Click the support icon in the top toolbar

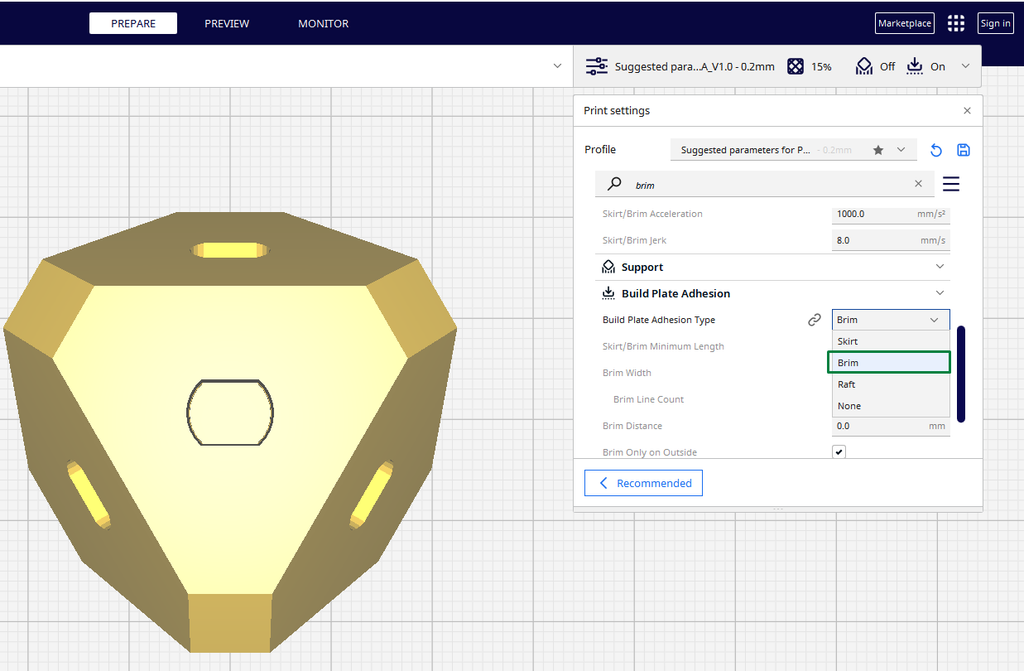864,66
